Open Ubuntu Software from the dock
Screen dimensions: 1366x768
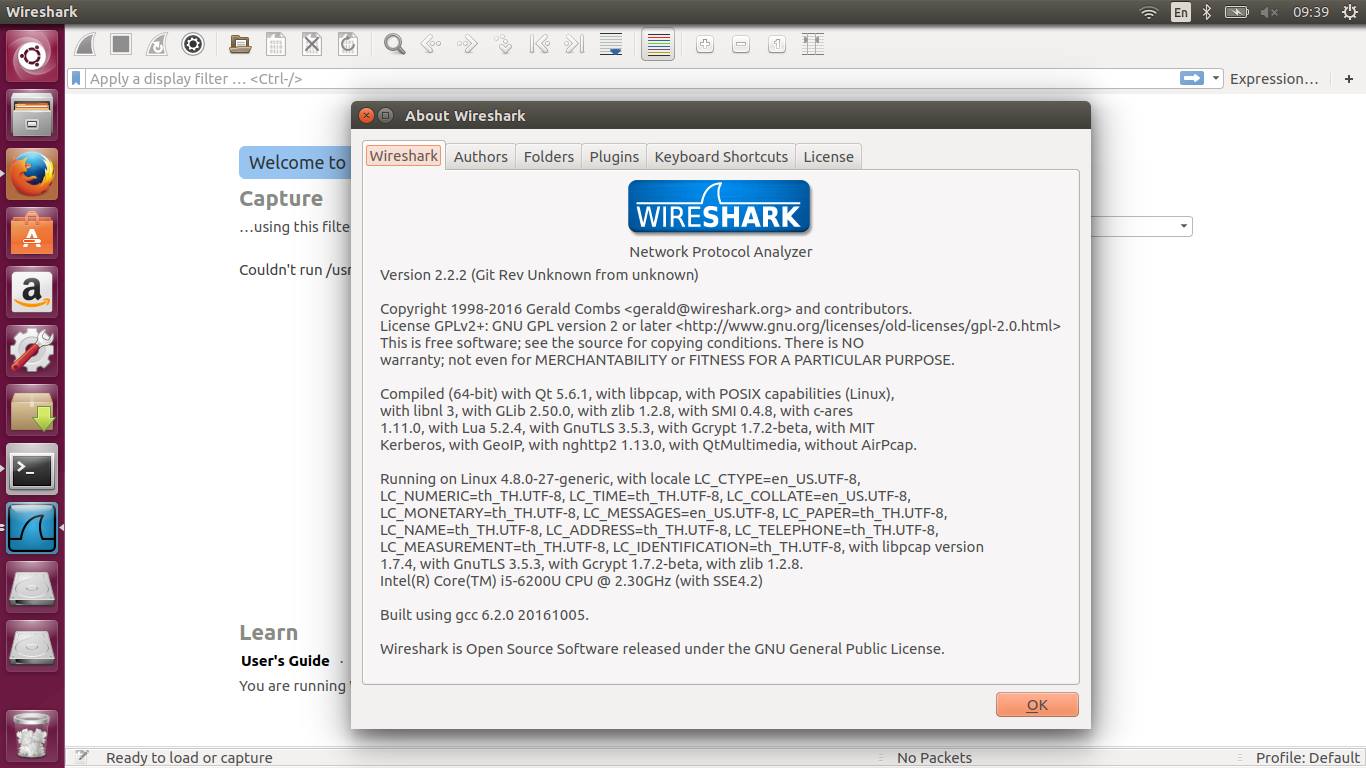[32, 233]
